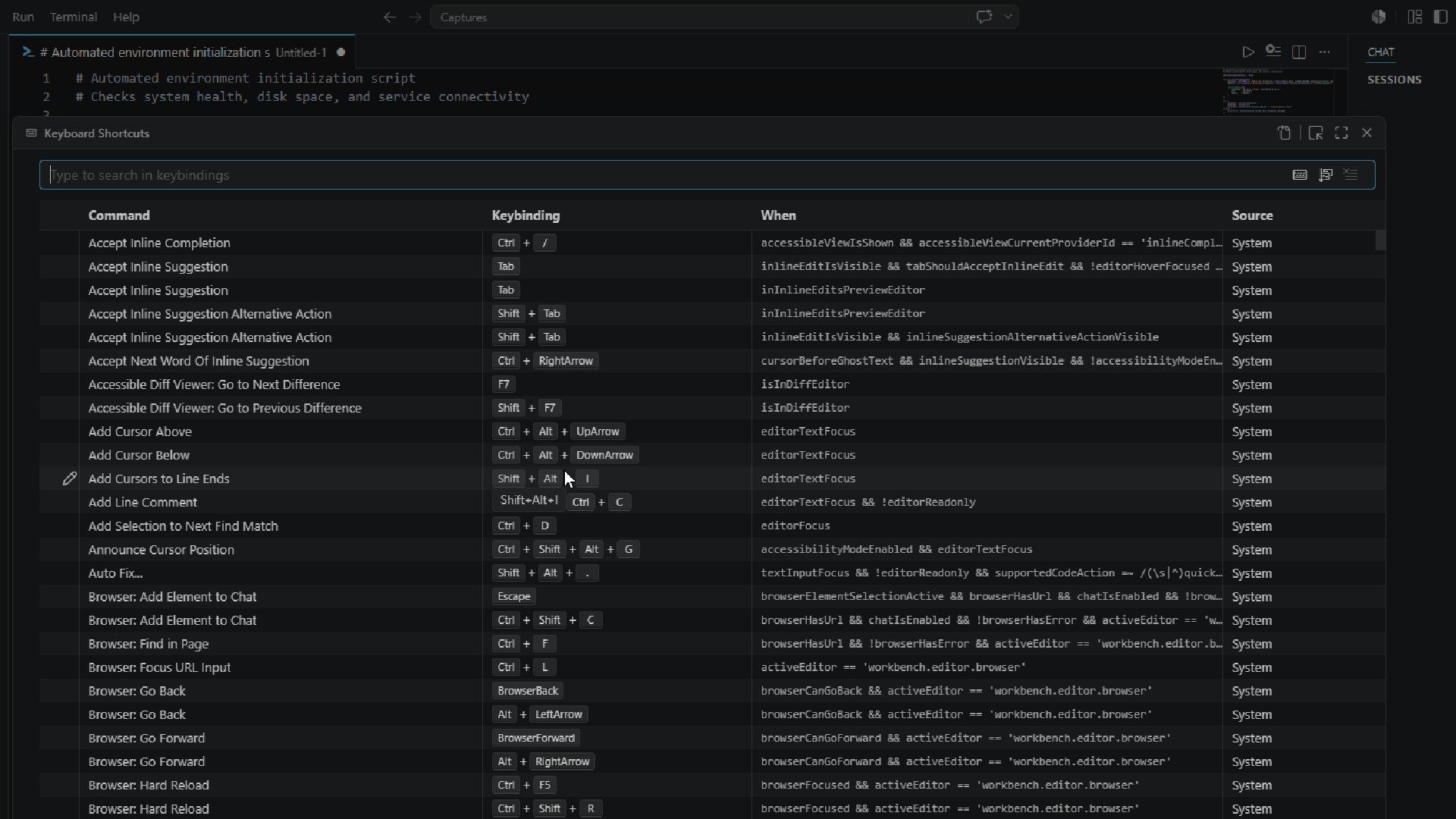The width and height of the screenshot is (1456, 819).
Task: Go back with the left arrow
Action: tap(390, 17)
